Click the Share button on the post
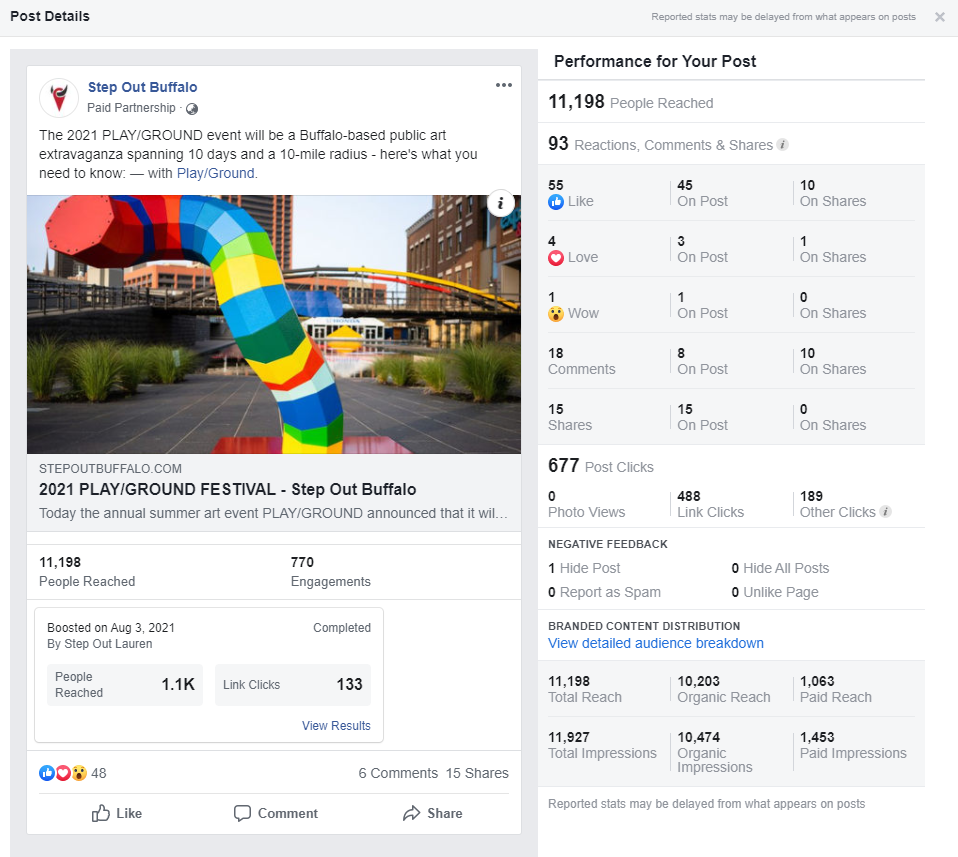 [433, 813]
